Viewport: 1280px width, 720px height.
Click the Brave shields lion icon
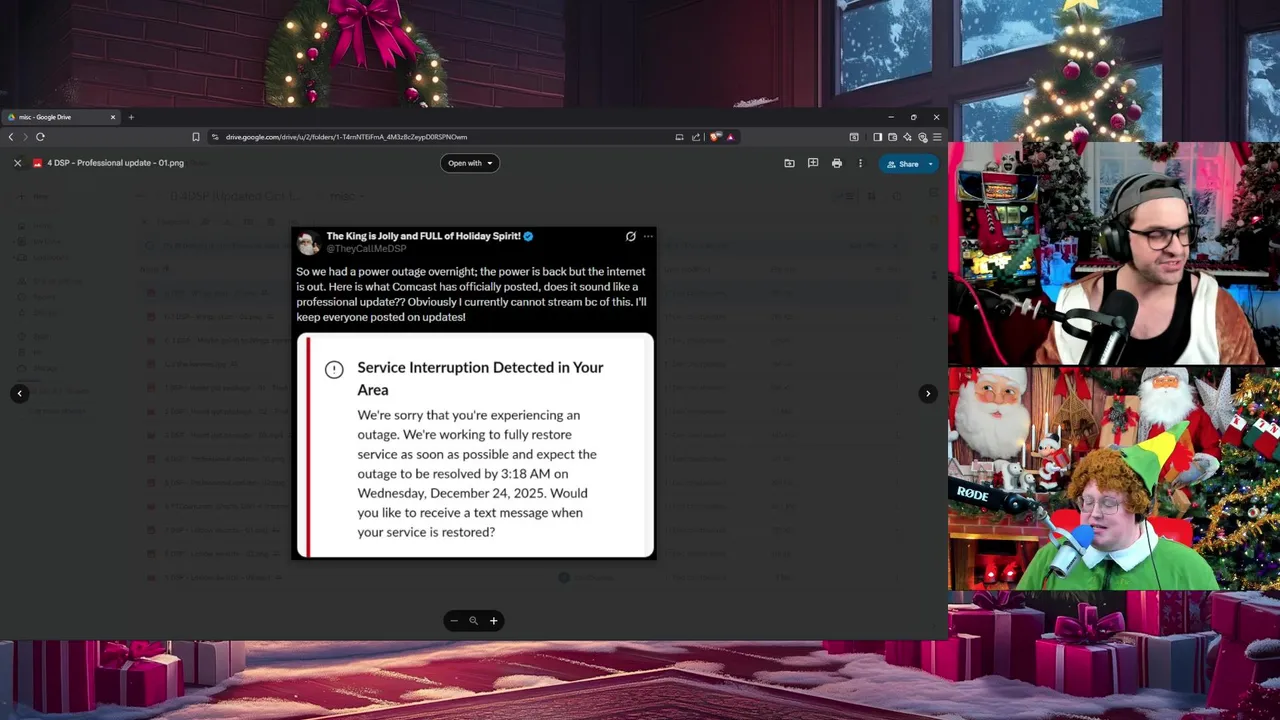click(x=715, y=137)
